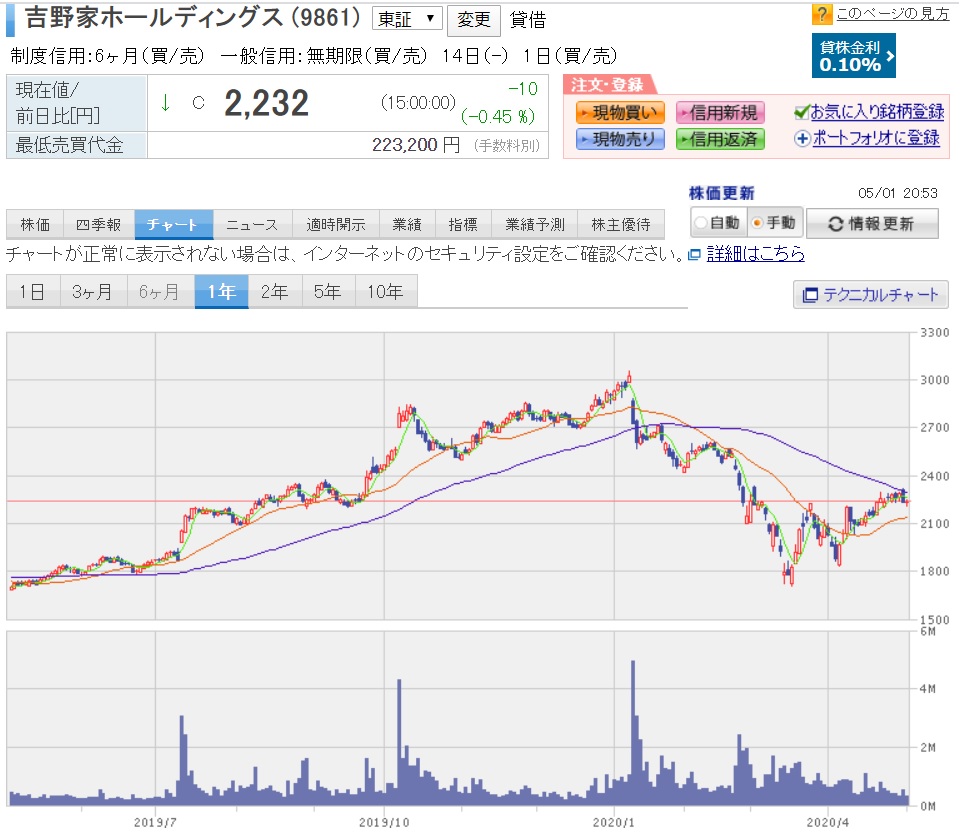
Task: Click the -10 price change value
Action: [x=523, y=89]
